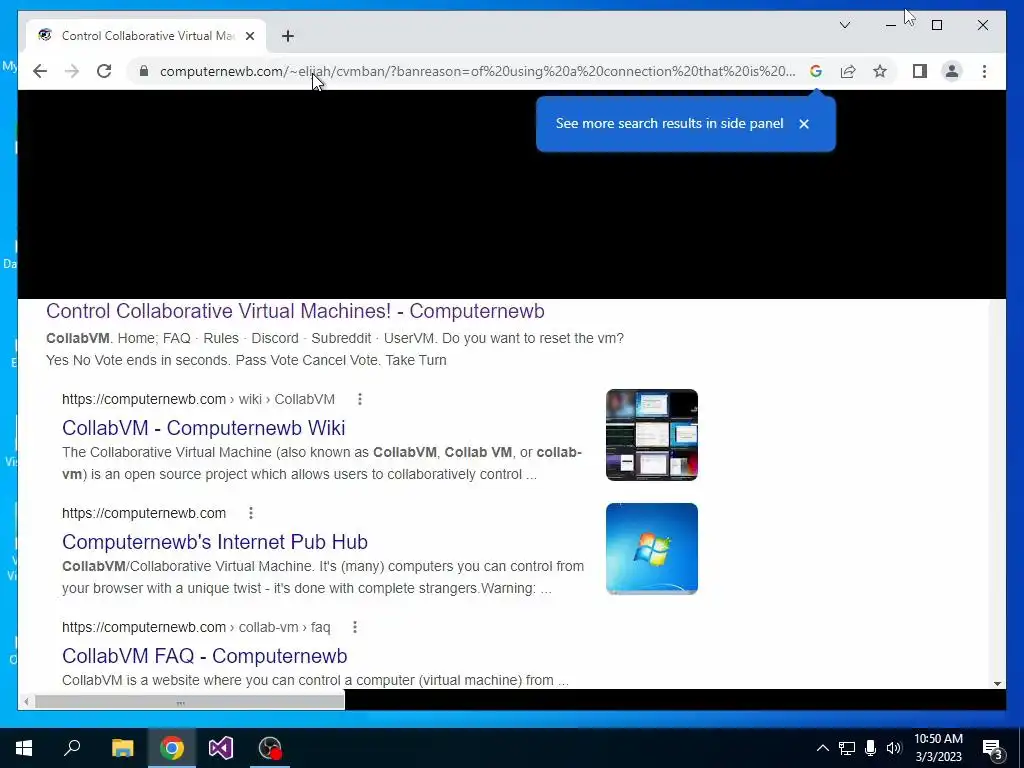This screenshot has height=768, width=1024.
Task: Click the horizontal scrollbar thumb
Action: pyautogui.click(x=189, y=702)
